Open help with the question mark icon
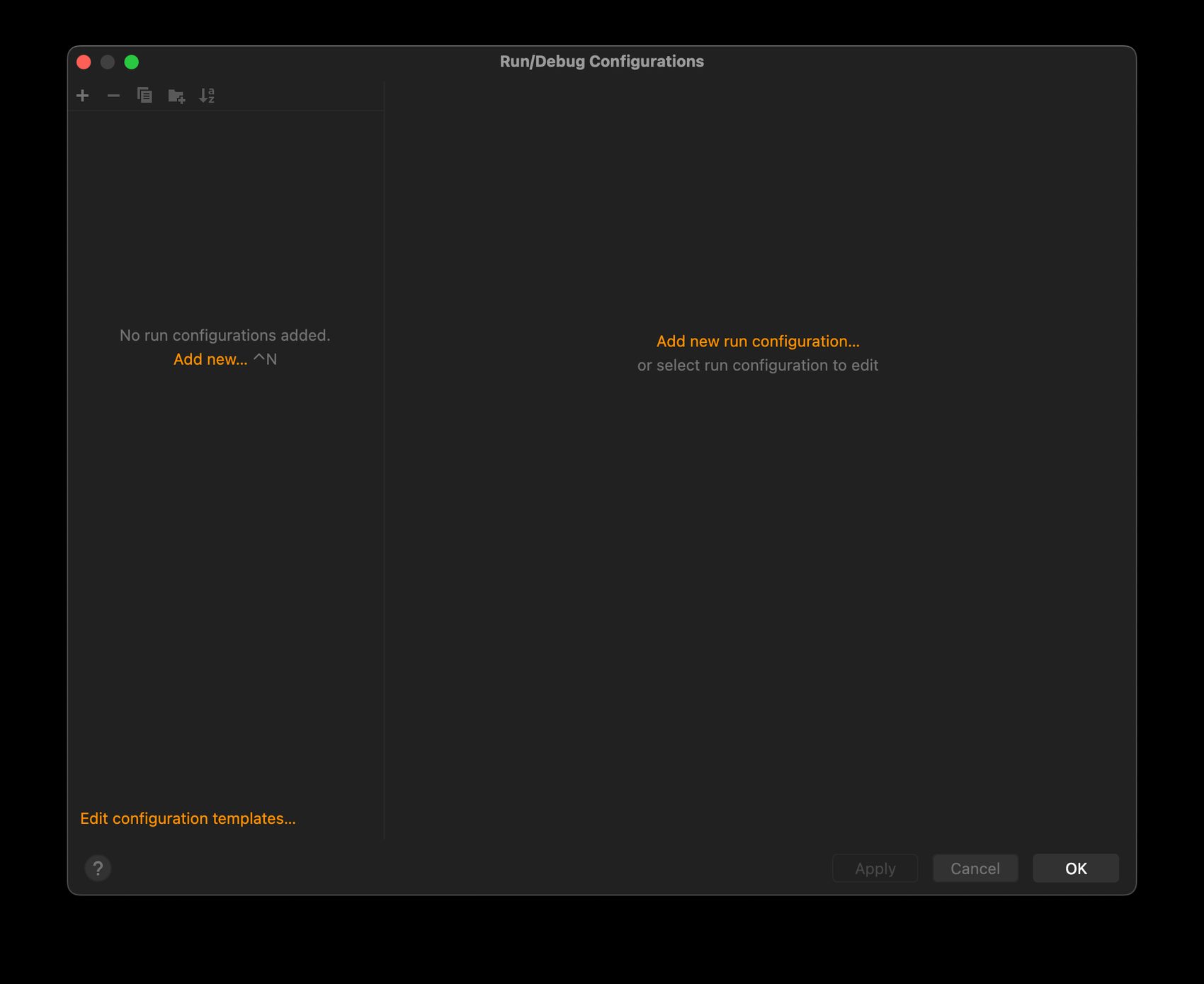This screenshot has height=984, width=1204. coord(98,868)
